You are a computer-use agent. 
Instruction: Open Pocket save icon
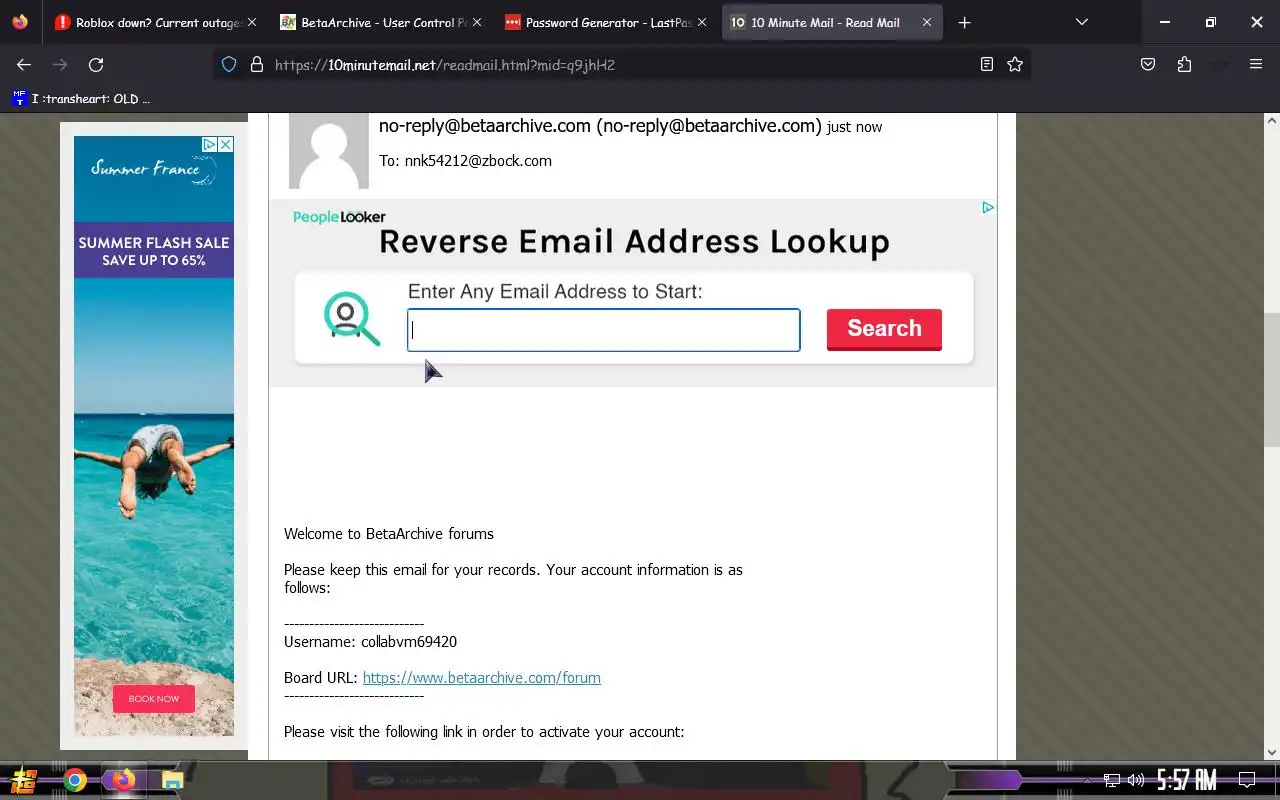click(1148, 64)
